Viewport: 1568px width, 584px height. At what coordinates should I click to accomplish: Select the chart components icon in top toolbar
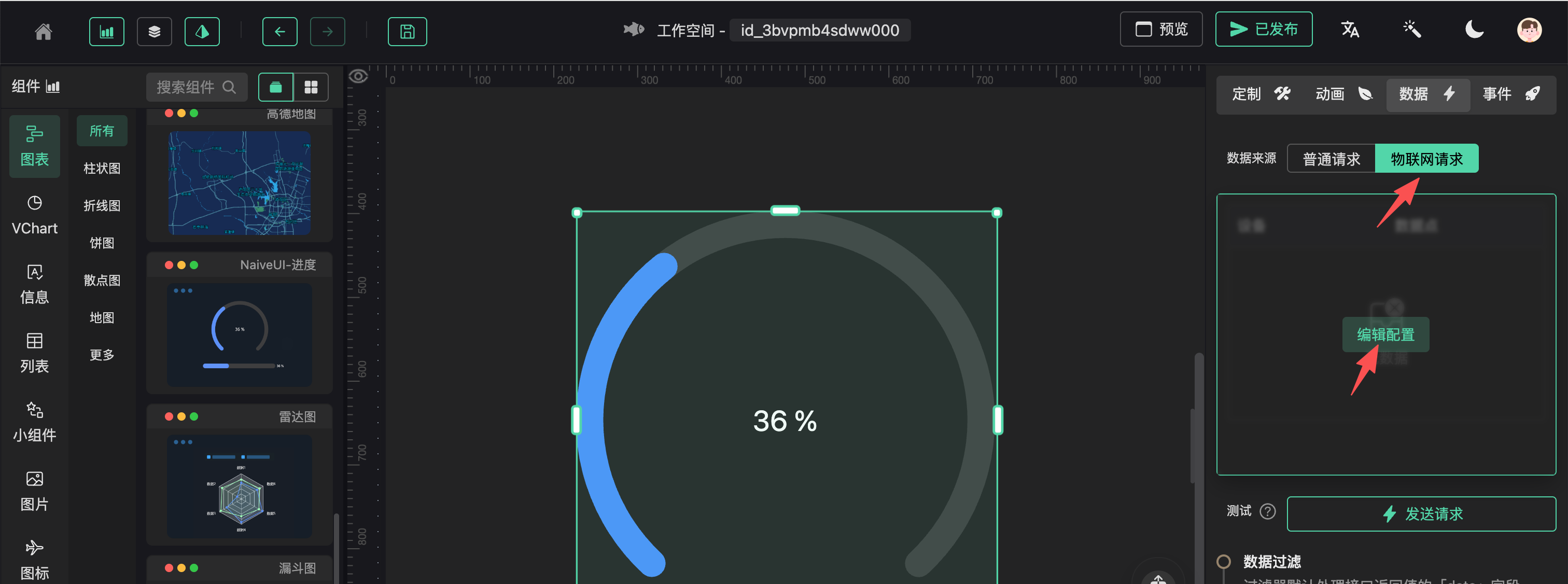tap(106, 31)
